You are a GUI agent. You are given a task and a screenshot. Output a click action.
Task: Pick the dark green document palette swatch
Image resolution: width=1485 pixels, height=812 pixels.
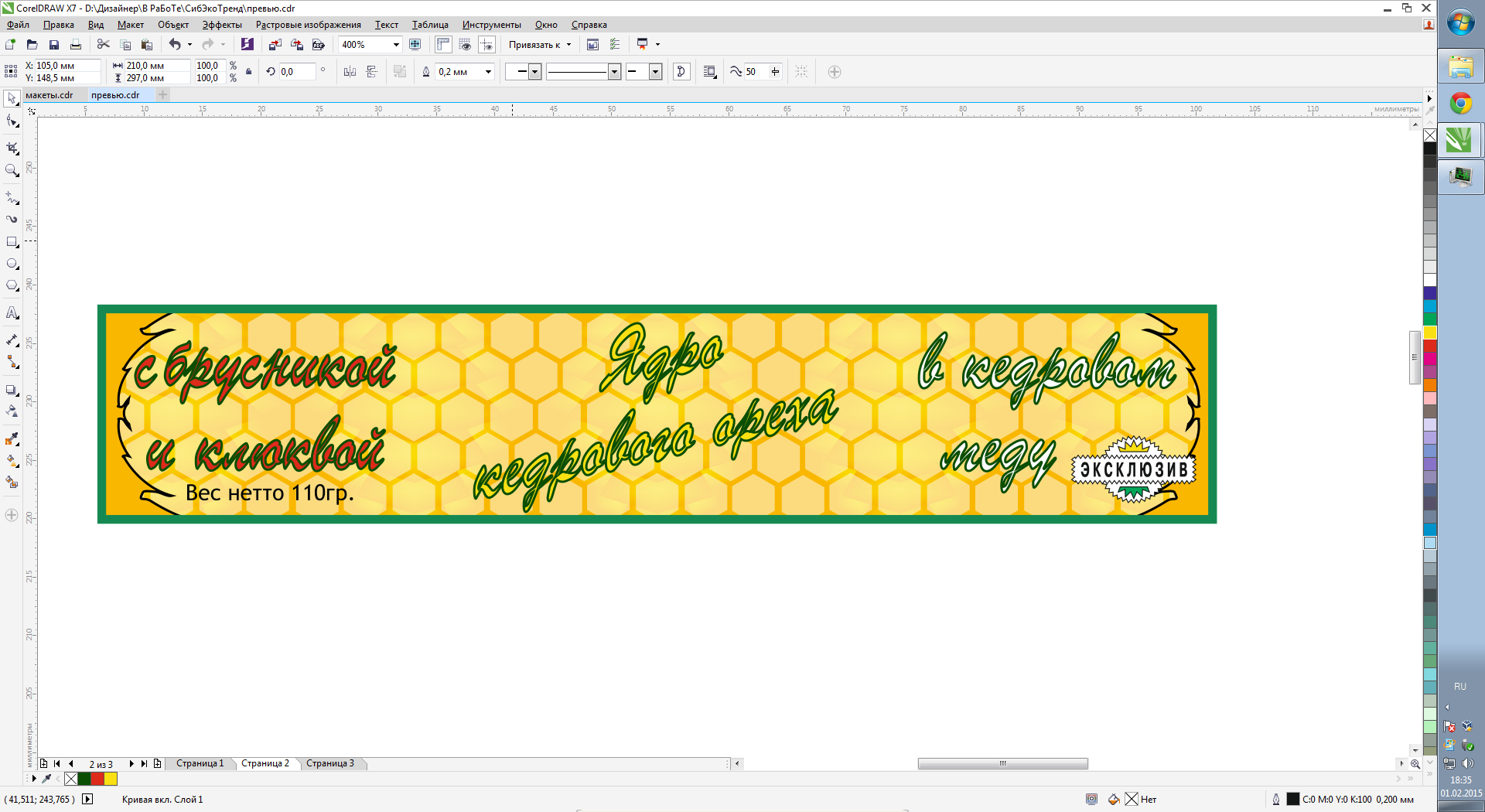84,779
